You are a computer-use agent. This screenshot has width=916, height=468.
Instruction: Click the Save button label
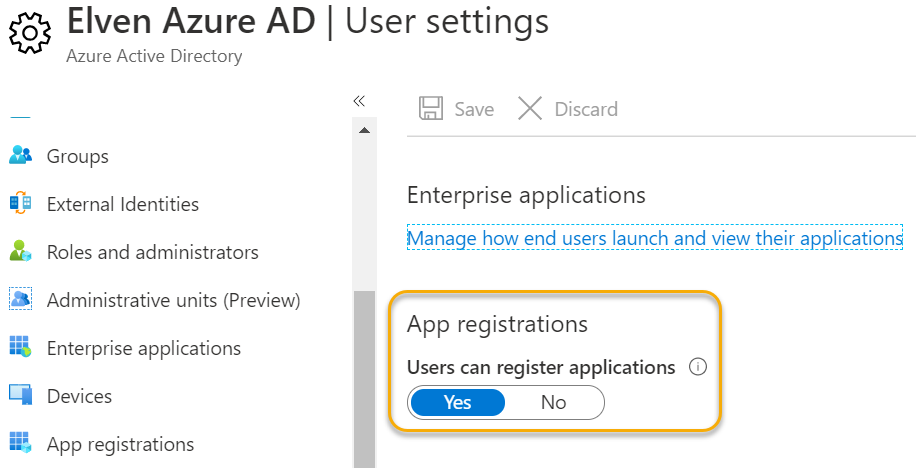click(474, 109)
